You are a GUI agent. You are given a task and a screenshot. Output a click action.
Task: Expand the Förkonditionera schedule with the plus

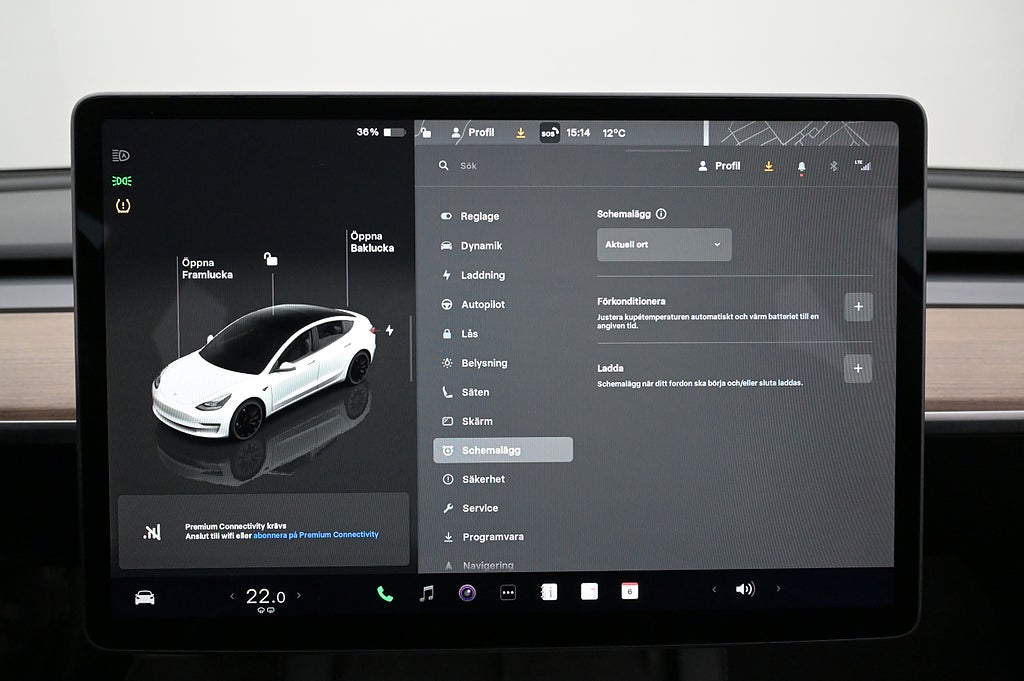point(857,307)
